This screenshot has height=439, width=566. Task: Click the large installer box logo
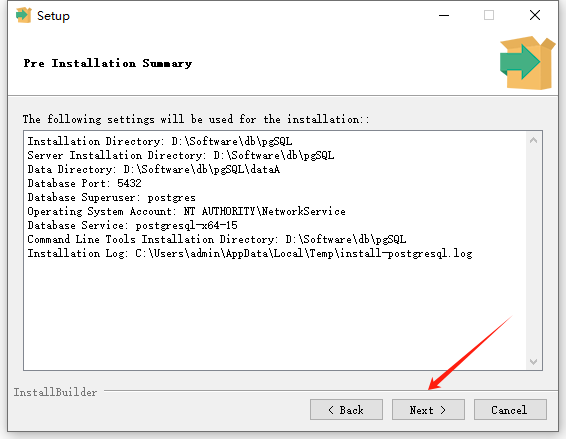pos(527,63)
